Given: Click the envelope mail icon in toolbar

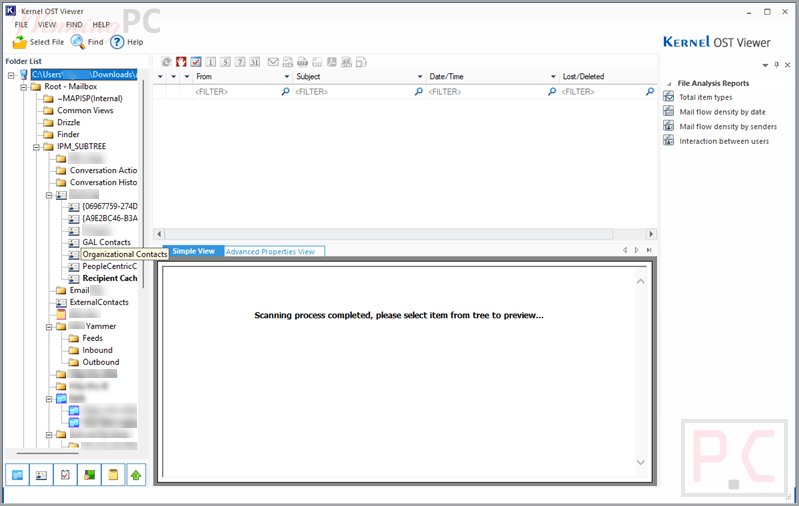Looking at the screenshot, I should [273, 62].
